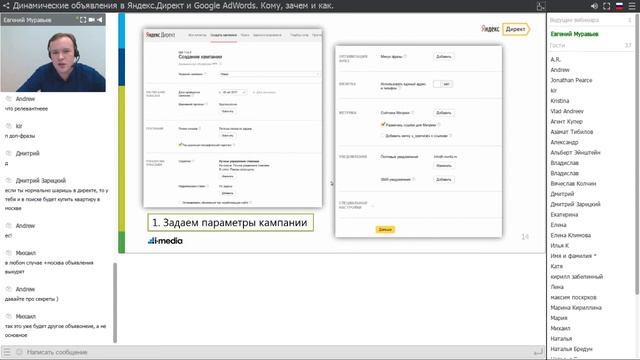Send the message with the enter arrow icon
This screenshot has width=640, height=360.
pyautogui.click(x=538, y=352)
